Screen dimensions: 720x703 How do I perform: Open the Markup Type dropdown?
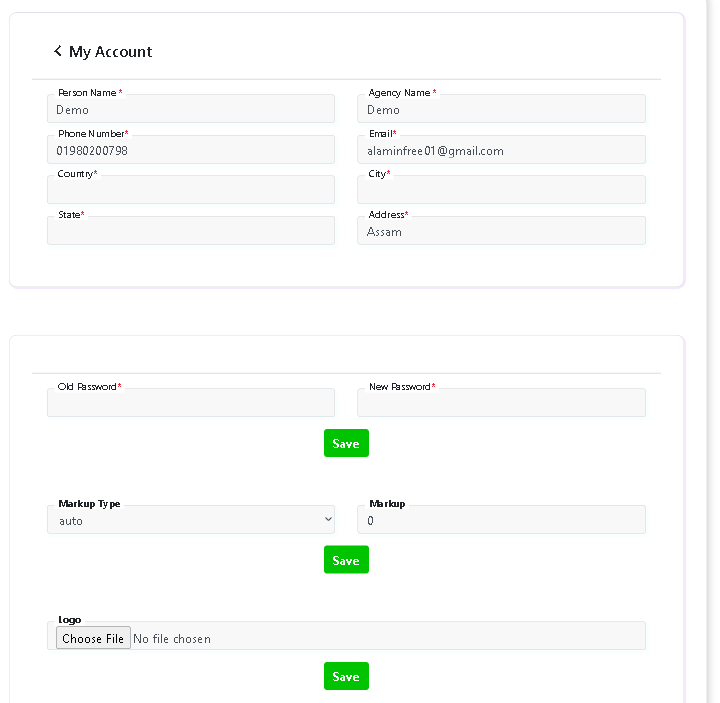tap(190, 520)
